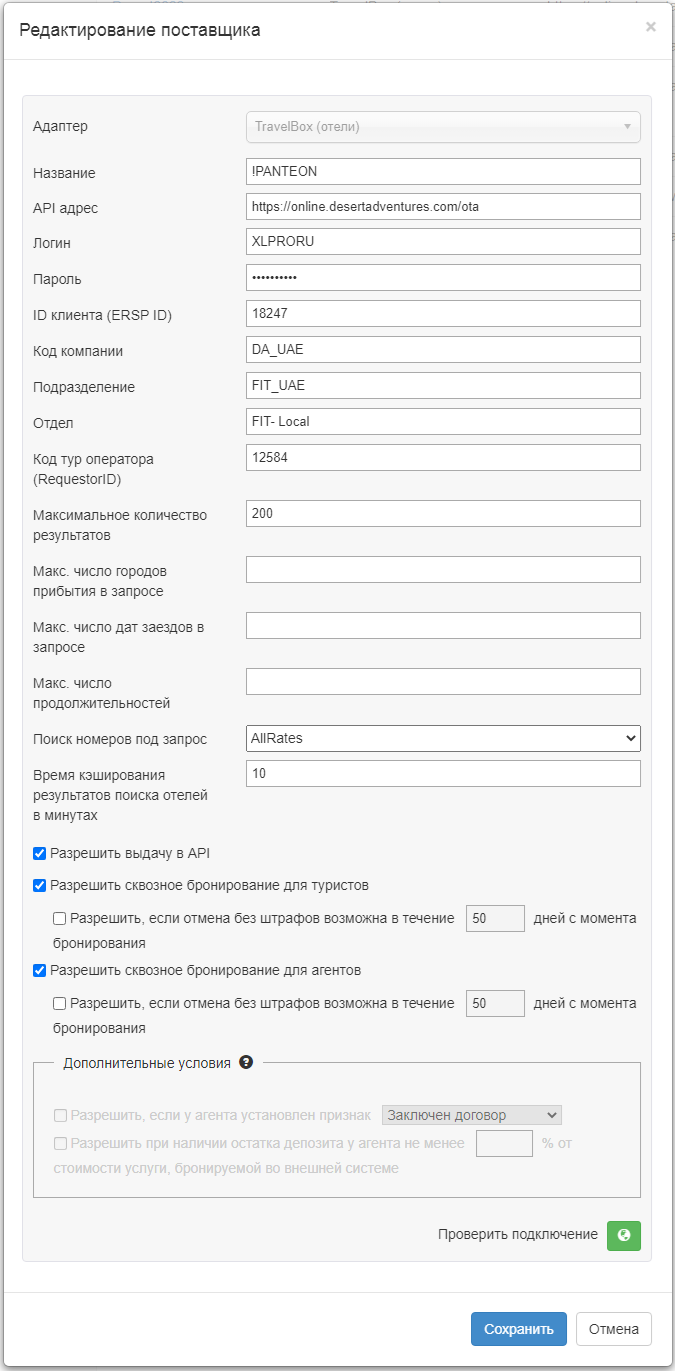Click the green connection test icon

tap(623, 1236)
